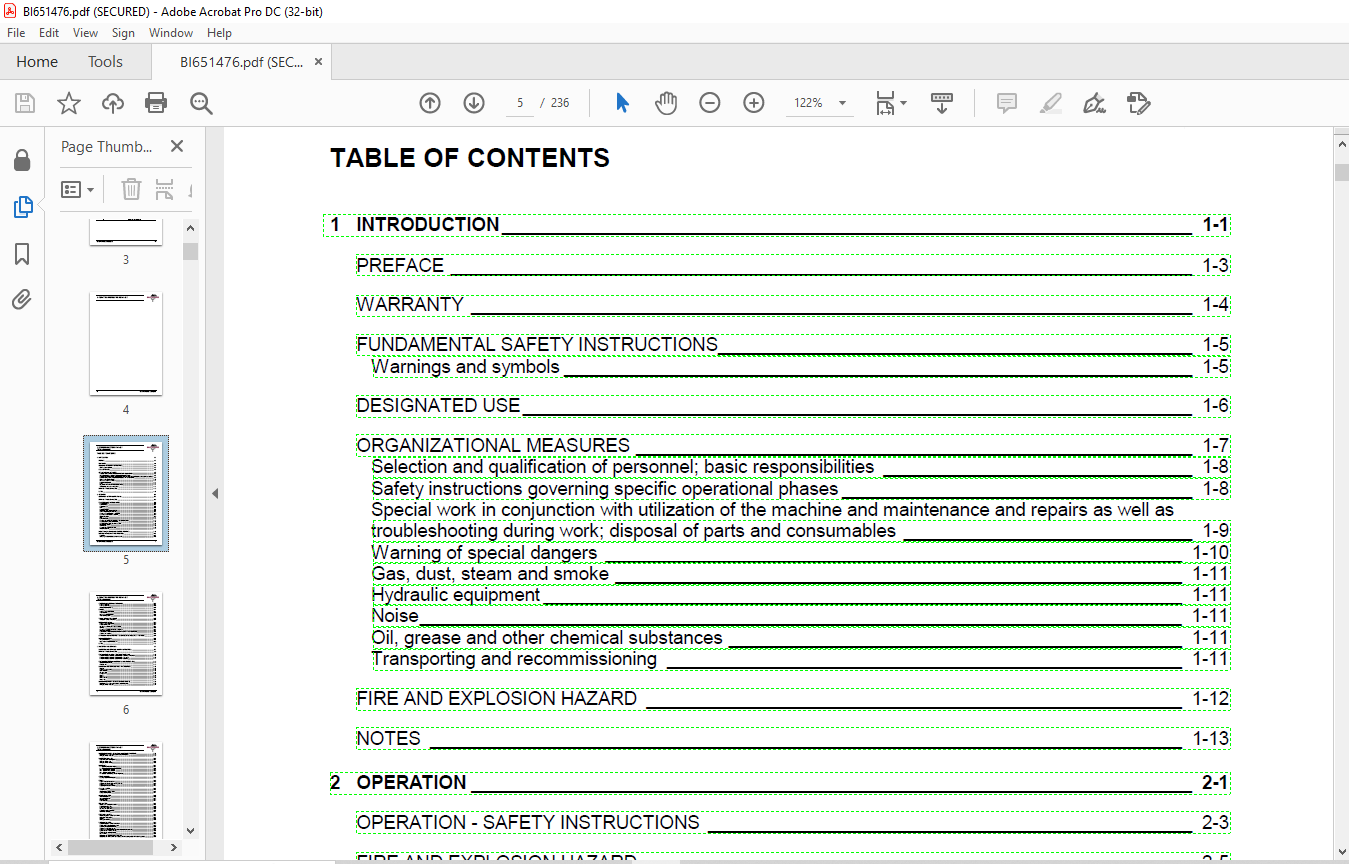
Task: Click the scrolling mode keyboard icon
Action: tap(941, 103)
